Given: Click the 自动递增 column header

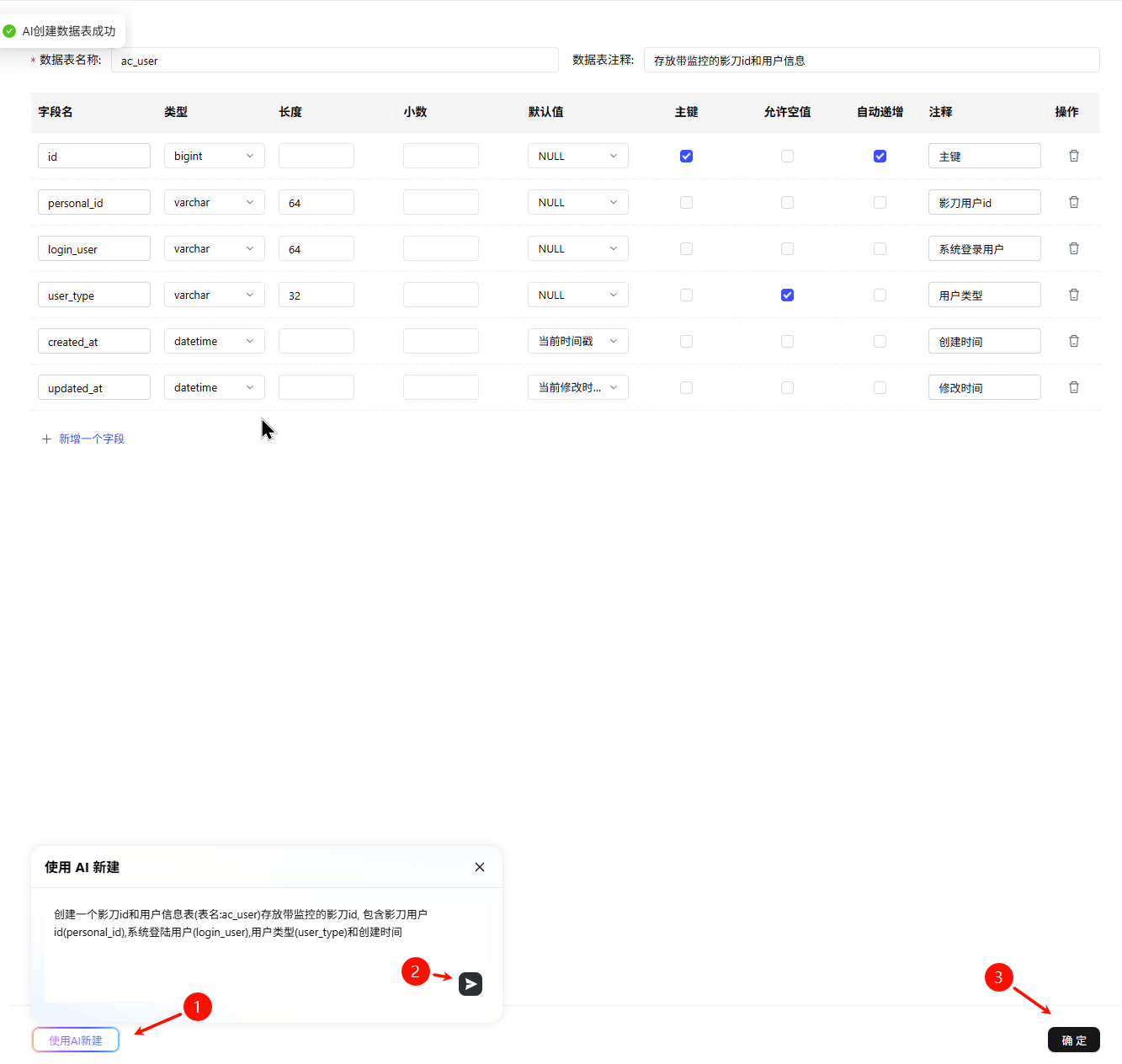Looking at the screenshot, I should (x=880, y=112).
